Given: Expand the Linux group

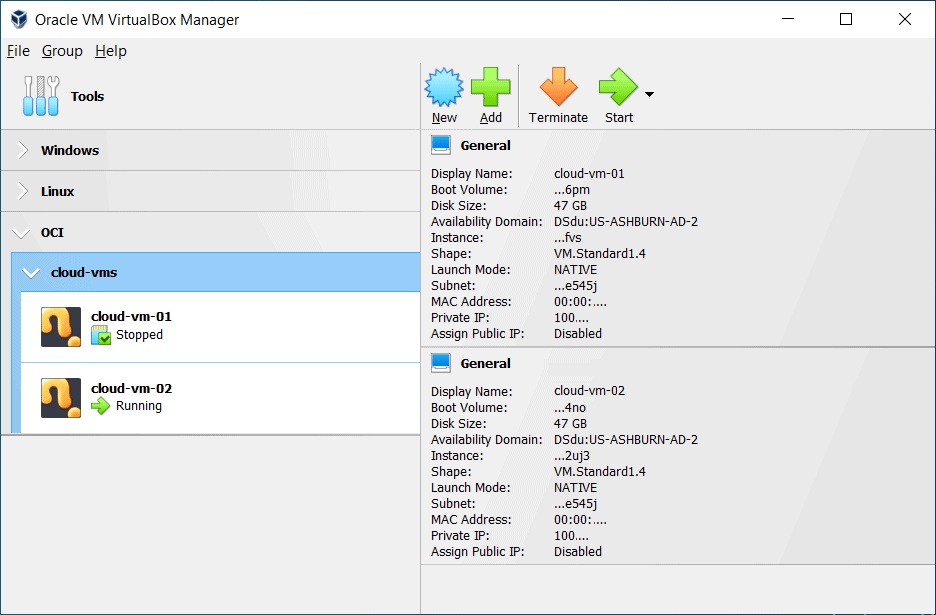Looking at the screenshot, I should (x=22, y=192).
